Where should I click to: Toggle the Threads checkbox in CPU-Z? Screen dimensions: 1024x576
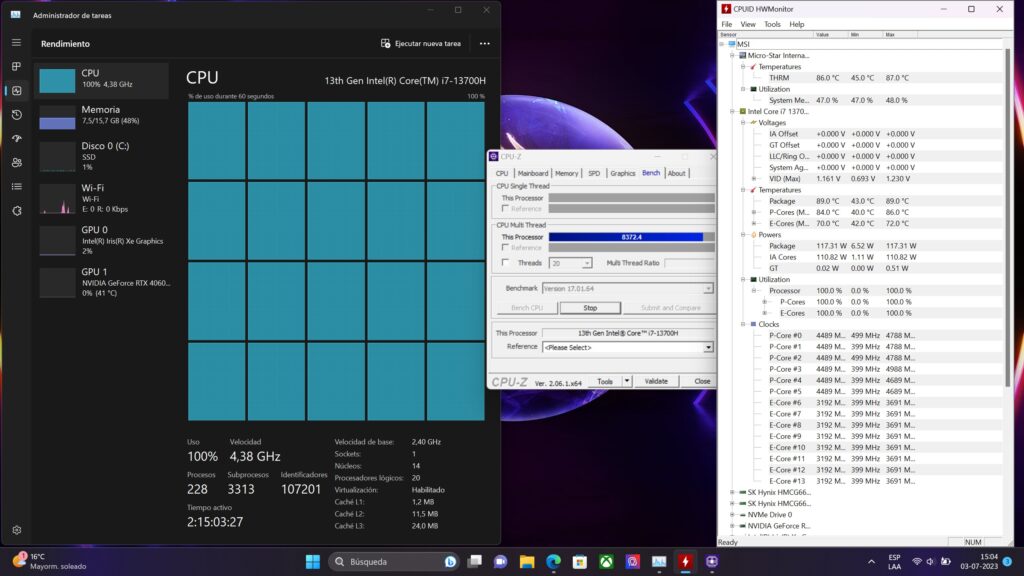[505, 263]
